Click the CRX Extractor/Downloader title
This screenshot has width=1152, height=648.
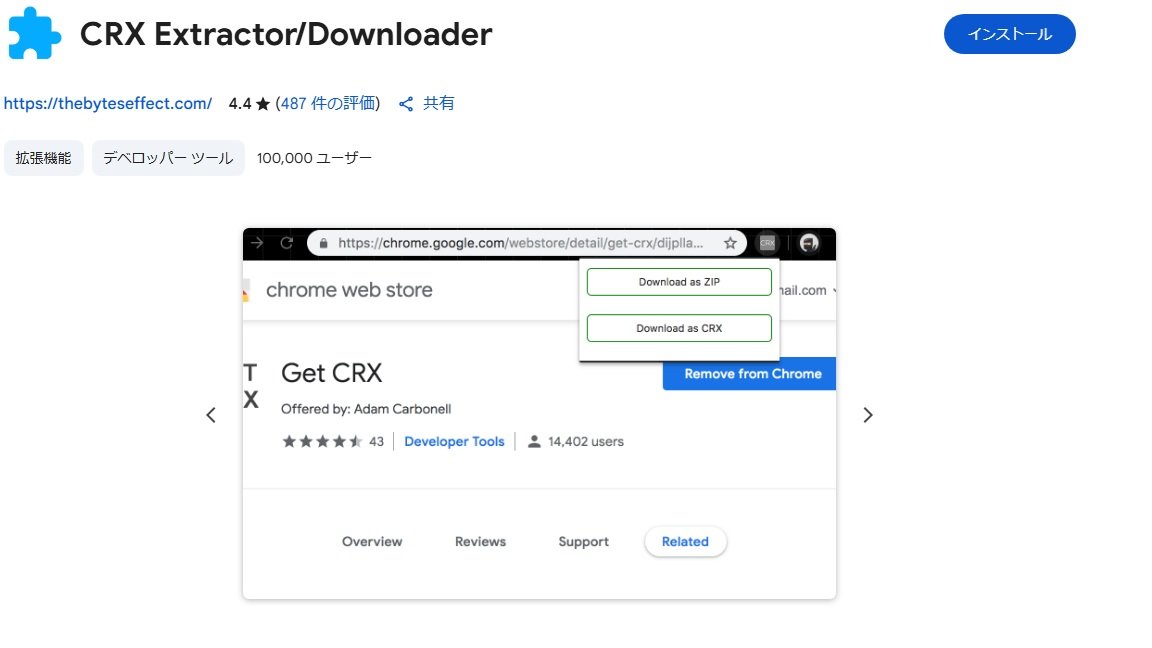[x=286, y=34]
